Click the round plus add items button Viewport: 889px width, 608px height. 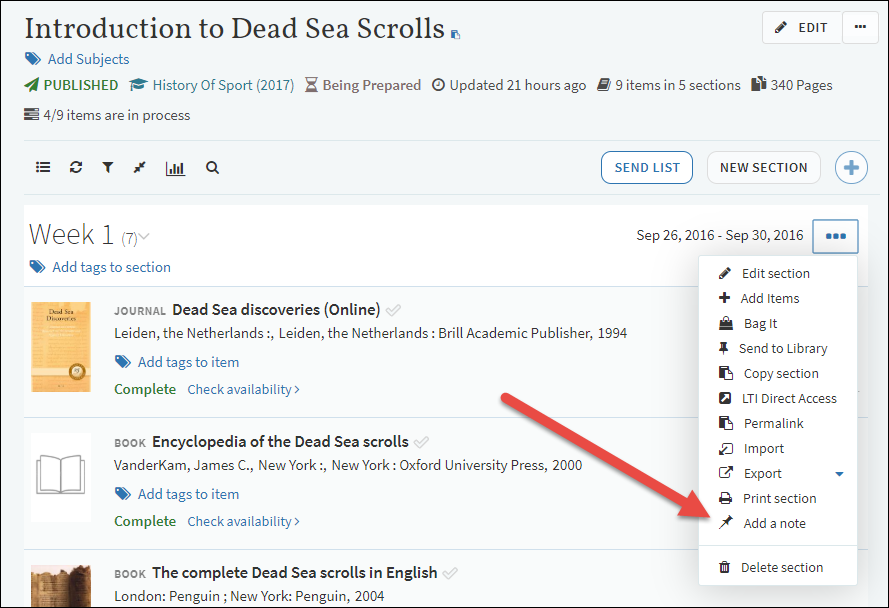click(x=851, y=167)
